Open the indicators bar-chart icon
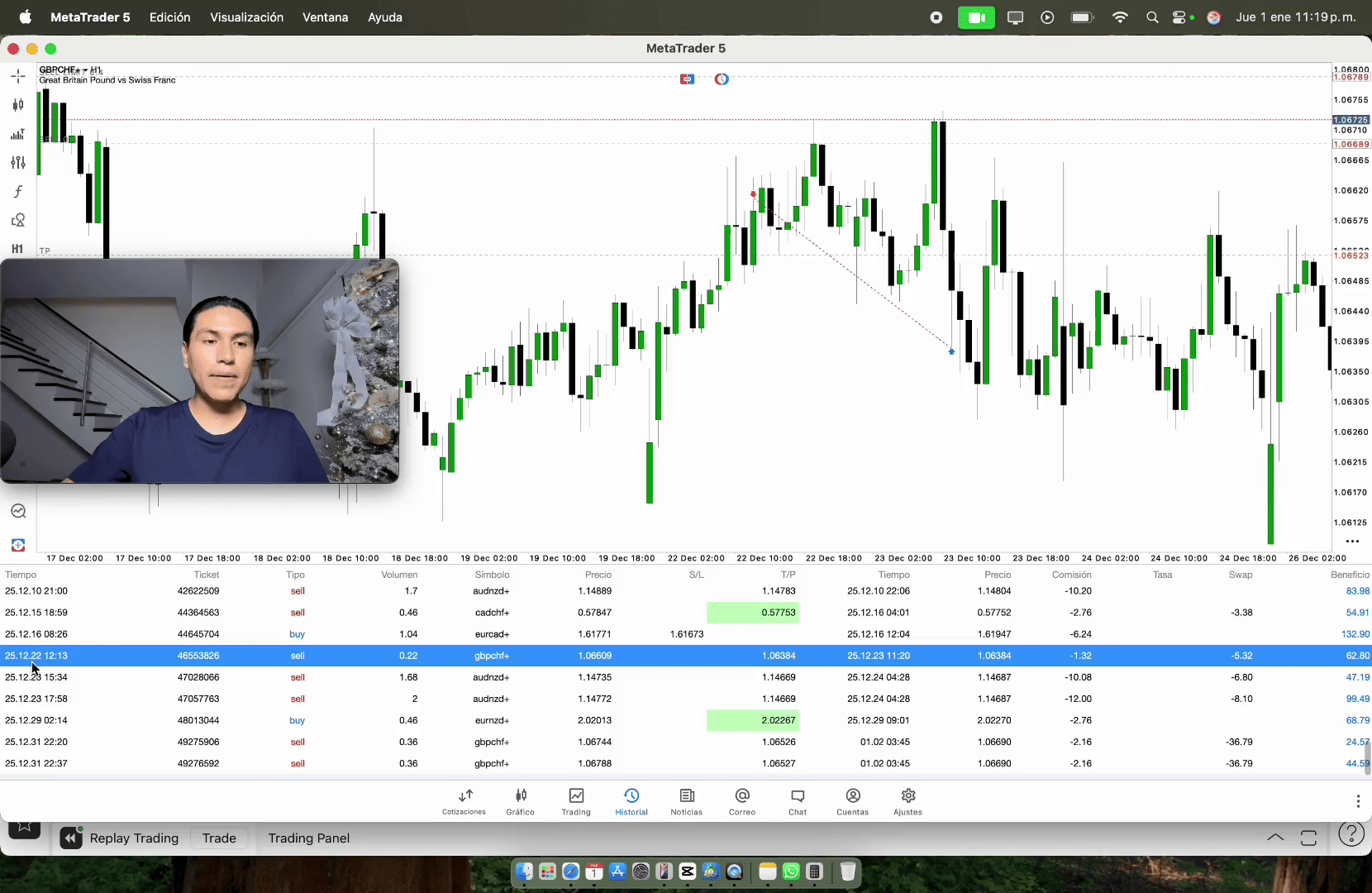 tap(18, 134)
